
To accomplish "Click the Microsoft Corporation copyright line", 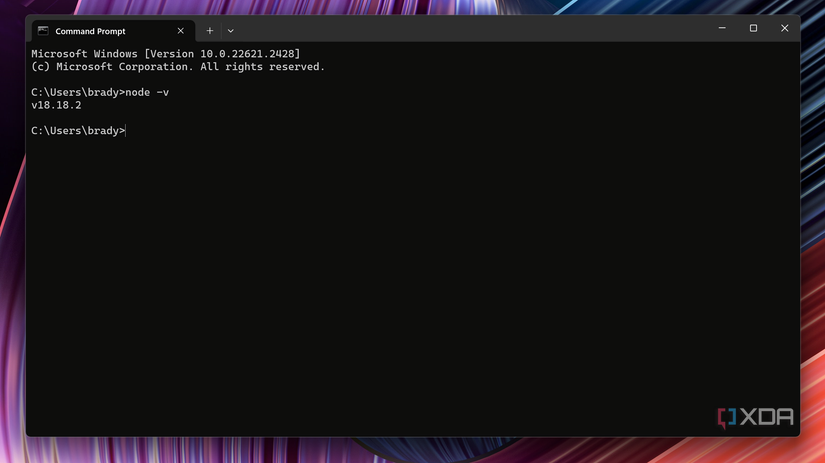I will 178,67.
